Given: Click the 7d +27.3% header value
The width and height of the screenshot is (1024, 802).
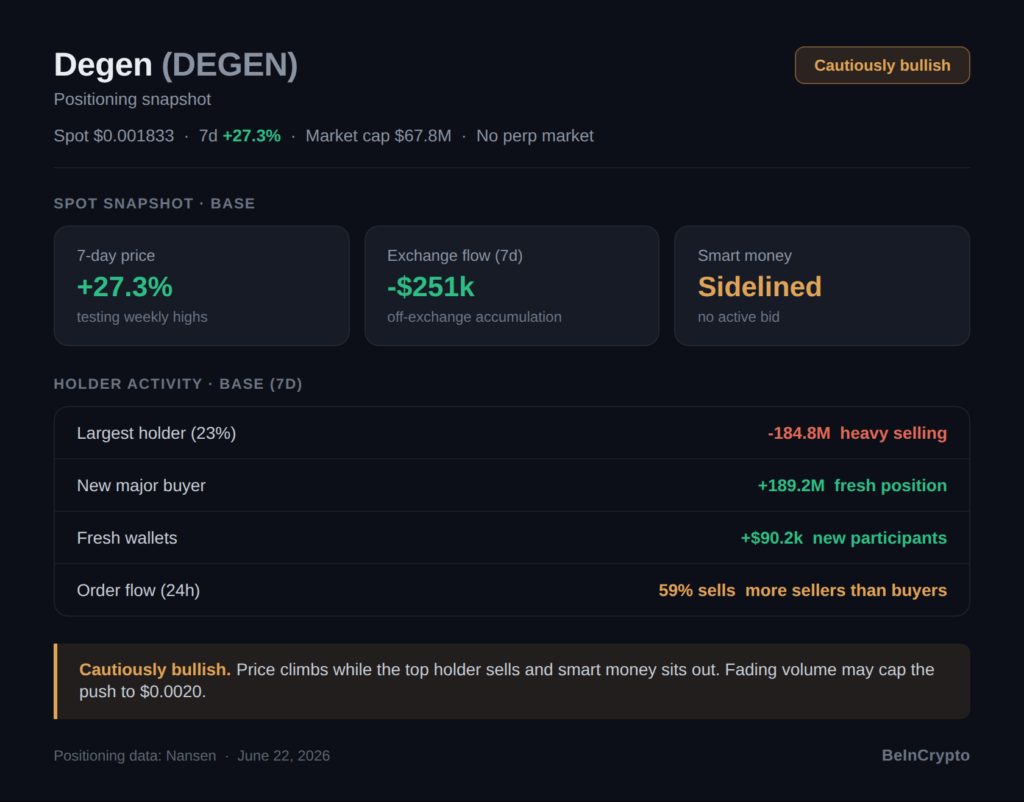Looking at the screenshot, I should [240, 136].
